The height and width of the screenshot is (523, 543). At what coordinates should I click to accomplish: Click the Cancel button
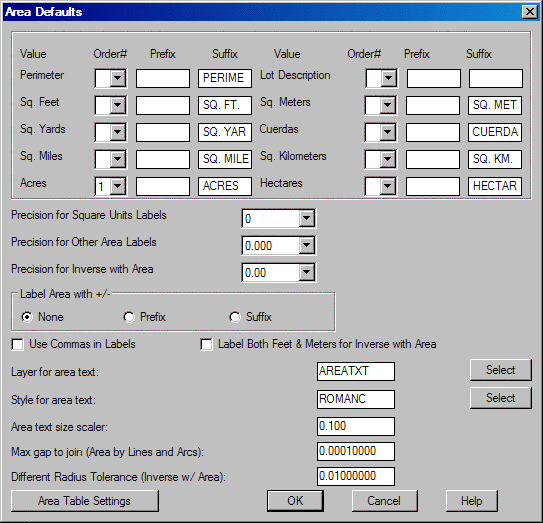(x=384, y=501)
